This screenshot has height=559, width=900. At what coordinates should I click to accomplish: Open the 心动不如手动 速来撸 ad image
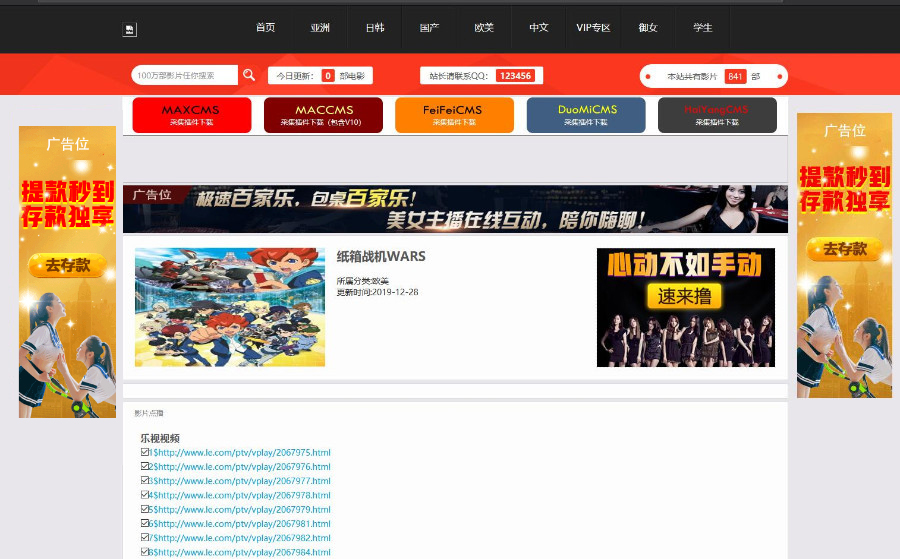tap(686, 307)
